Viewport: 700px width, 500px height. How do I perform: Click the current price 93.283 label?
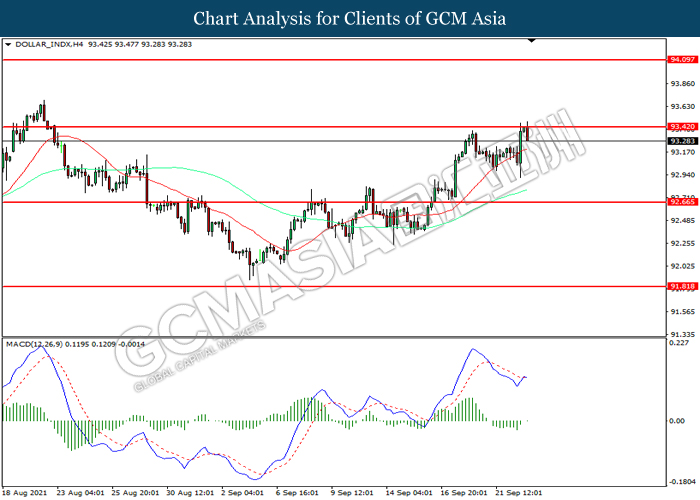coord(682,141)
